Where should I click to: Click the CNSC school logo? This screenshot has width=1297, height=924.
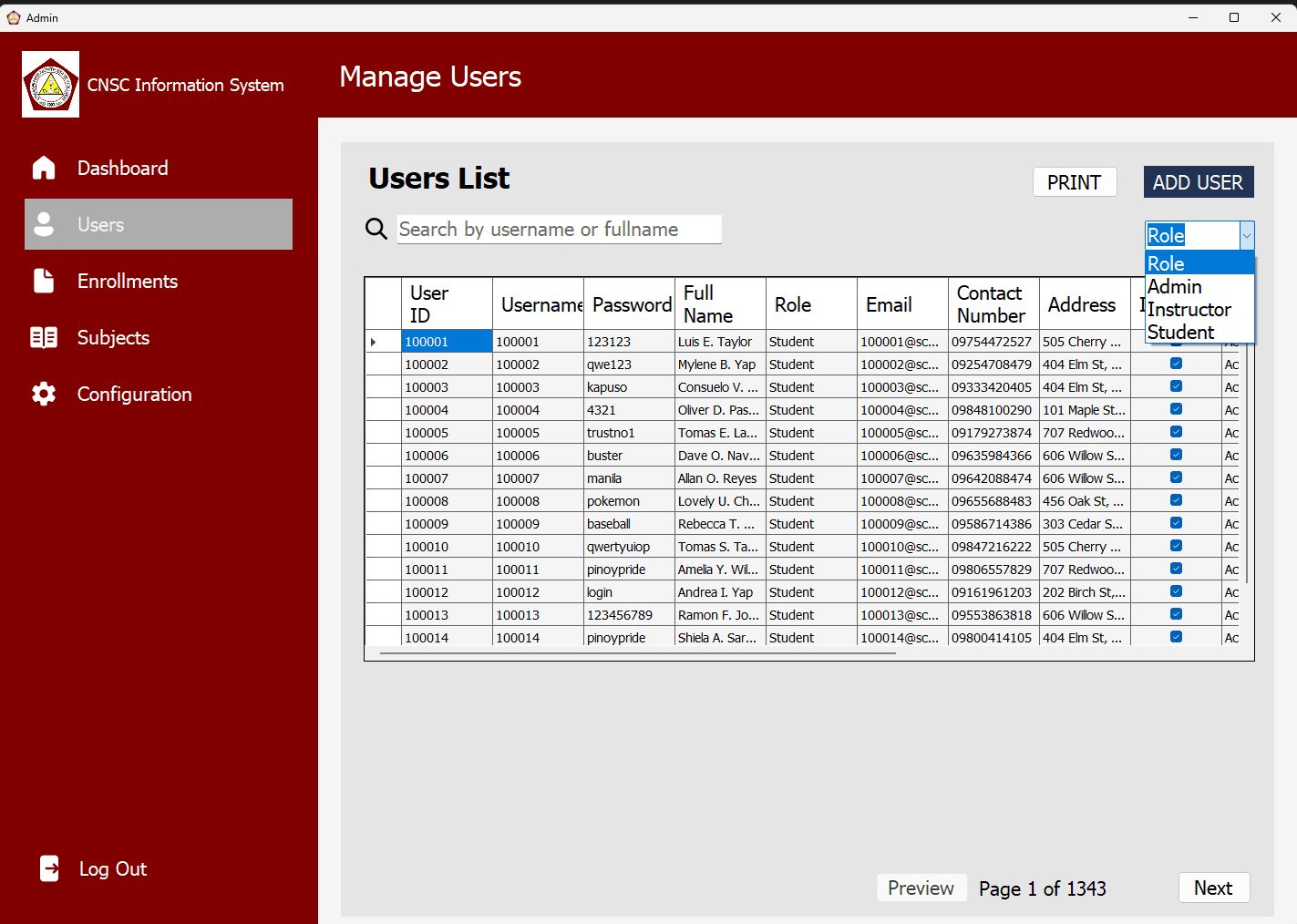(x=51, y=85)
